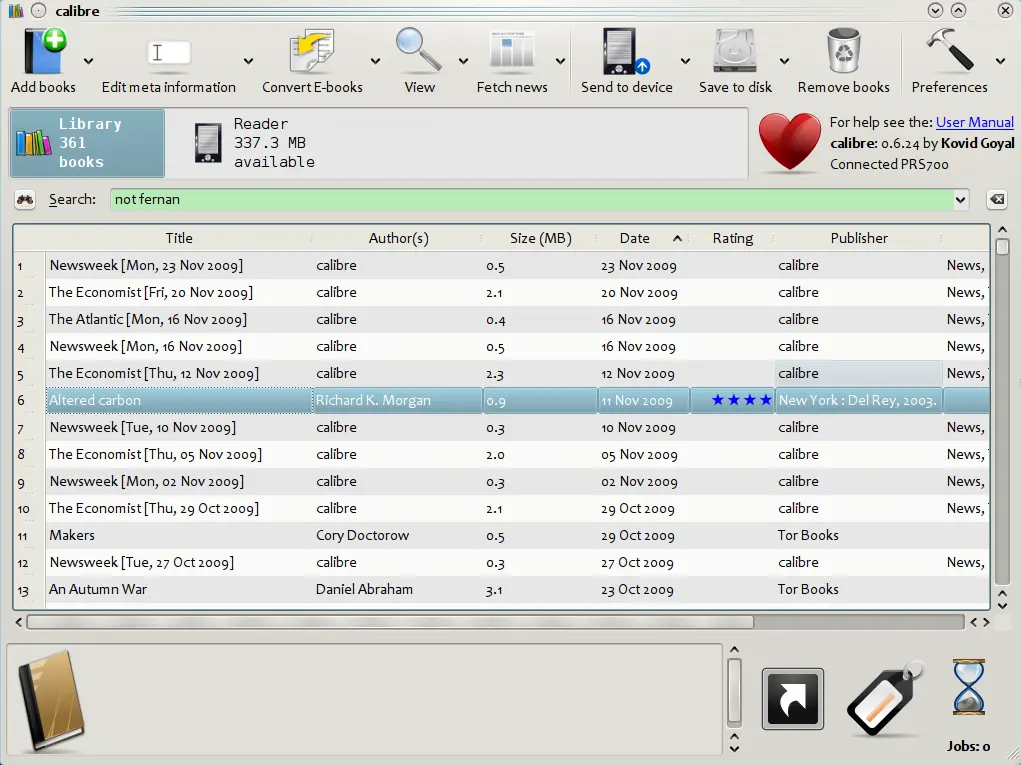Toggle Date column sort order
The image size is (1021, 765).
tap(634, 238)
